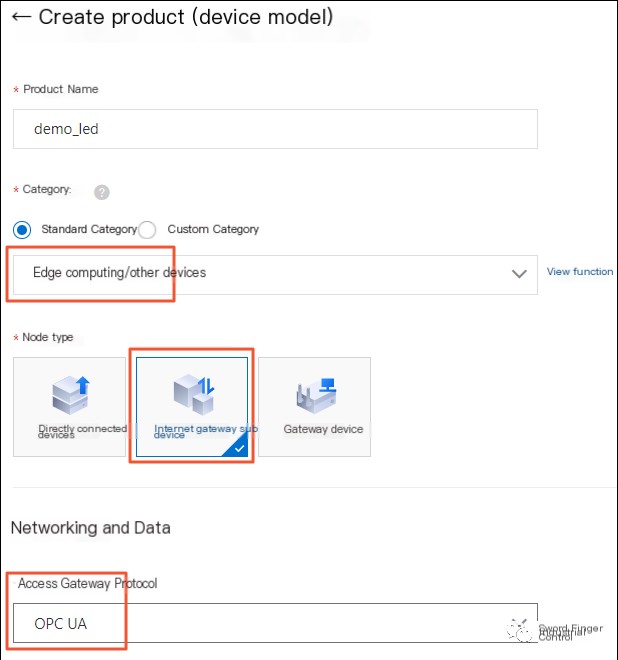This screenshot has width=618, height=660.
Task: Click the blue checkmark corner on selected node
Action: click(238, 448)
